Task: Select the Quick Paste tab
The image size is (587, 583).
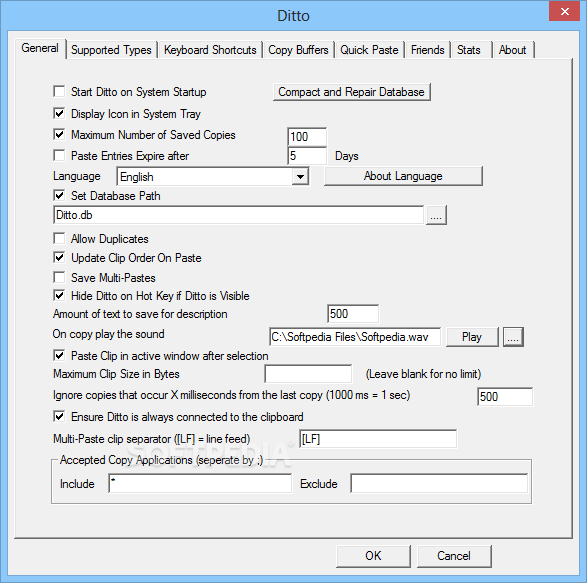Action: (369, 50)
